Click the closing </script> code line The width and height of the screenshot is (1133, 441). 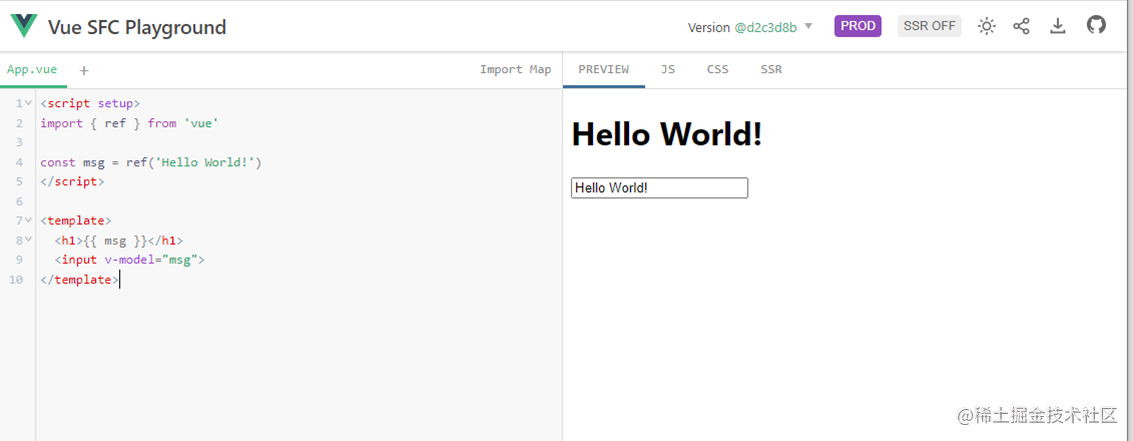(x=72, y=181)
